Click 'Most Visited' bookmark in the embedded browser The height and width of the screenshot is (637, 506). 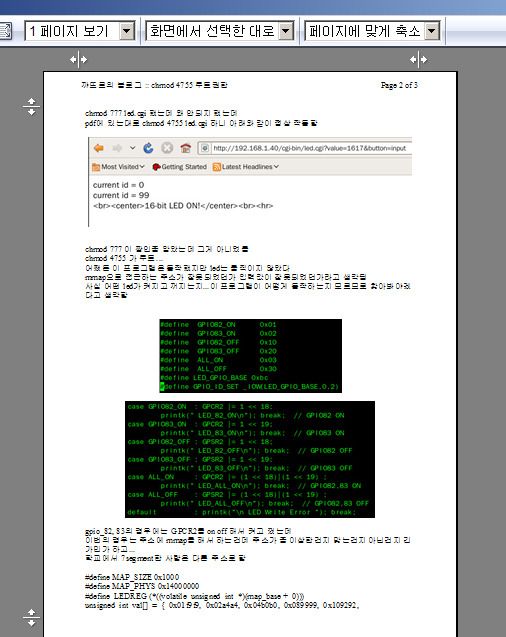118,167
